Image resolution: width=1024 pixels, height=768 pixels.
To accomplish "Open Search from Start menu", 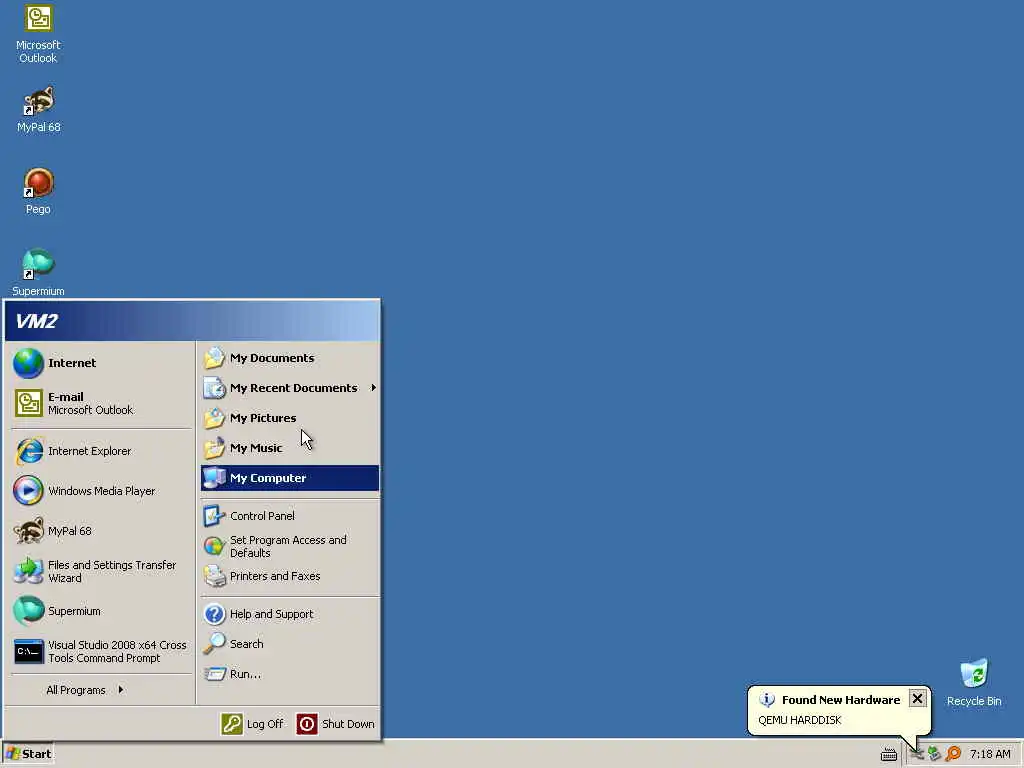I will [290, 644].
